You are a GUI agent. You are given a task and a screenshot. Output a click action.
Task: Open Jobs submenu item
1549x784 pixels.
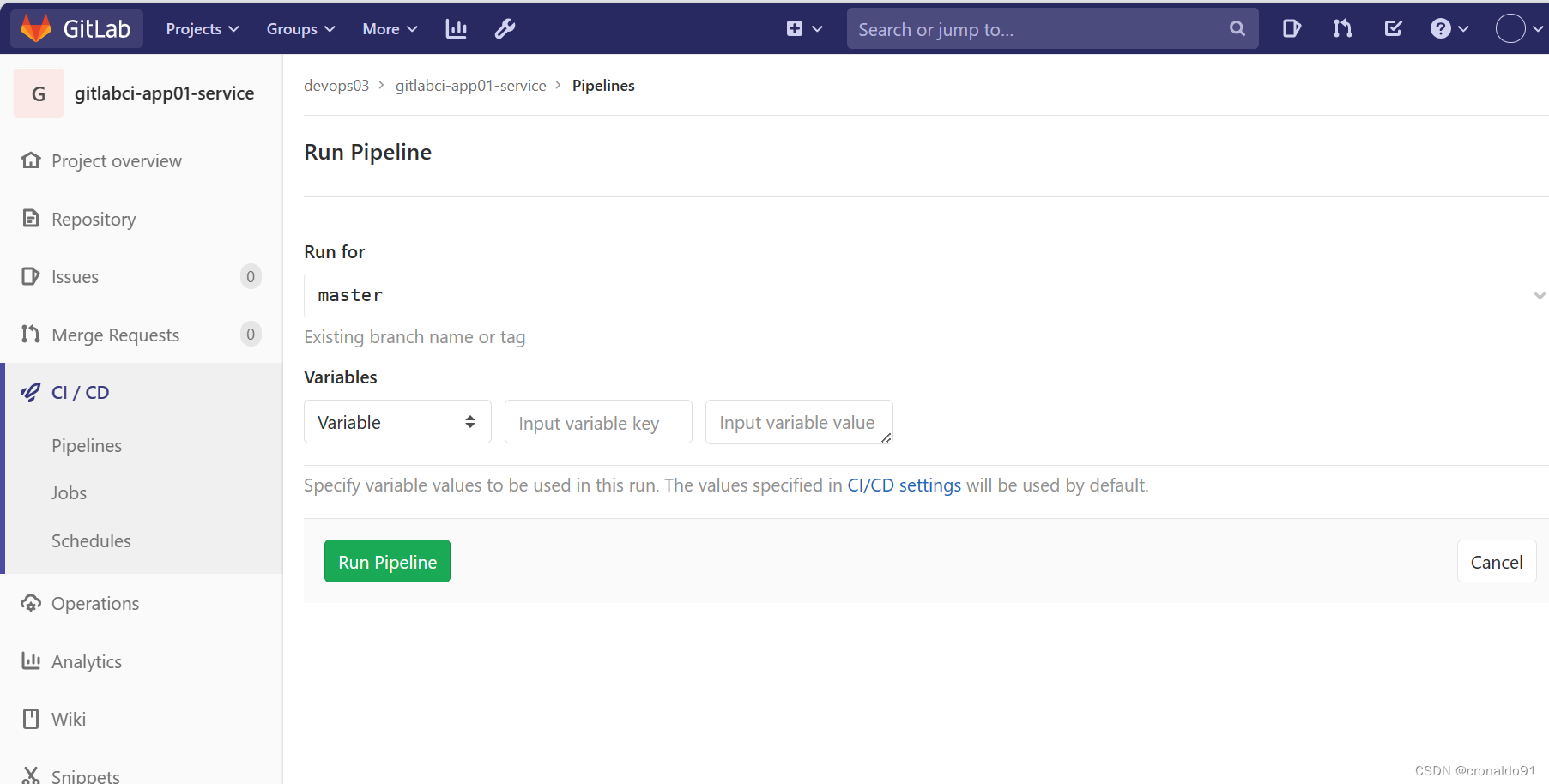(69, 493)
